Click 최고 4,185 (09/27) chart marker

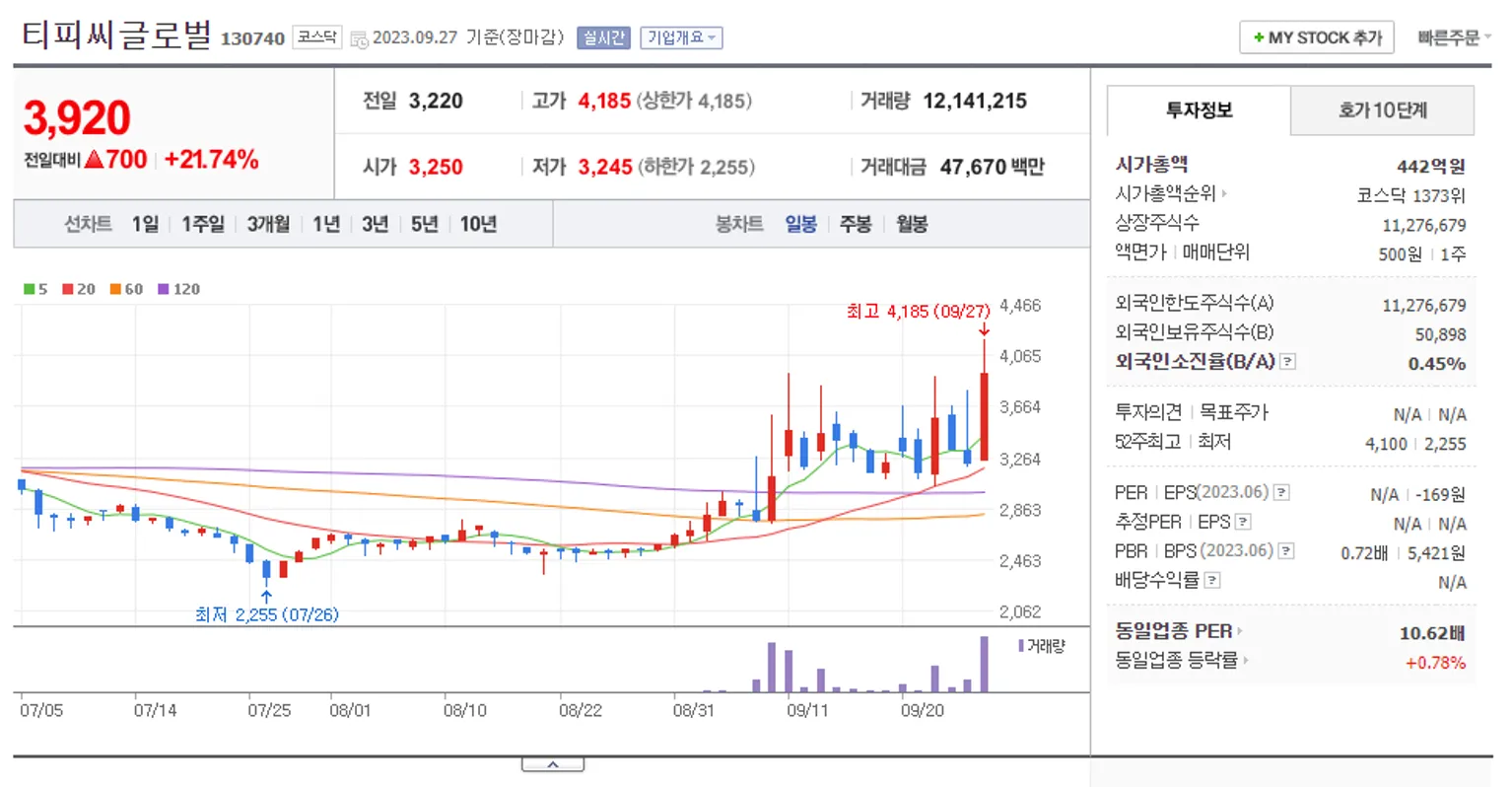pyautogui.click(x=918, y=312)
